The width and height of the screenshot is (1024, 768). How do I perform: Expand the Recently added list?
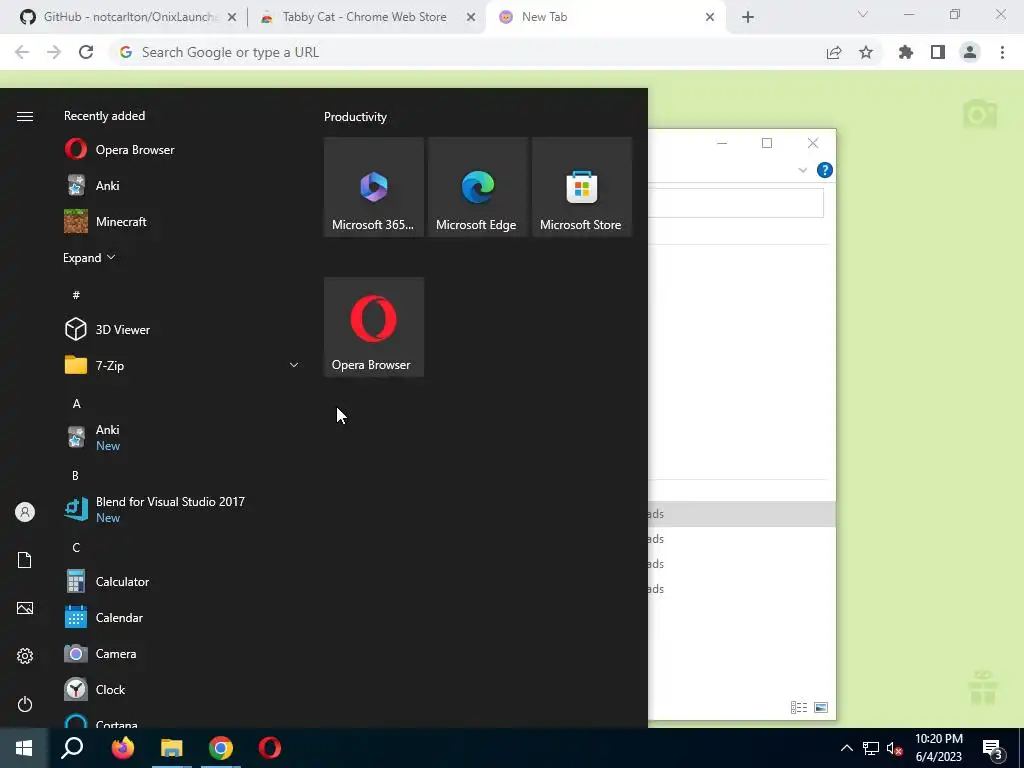point(89,258)
